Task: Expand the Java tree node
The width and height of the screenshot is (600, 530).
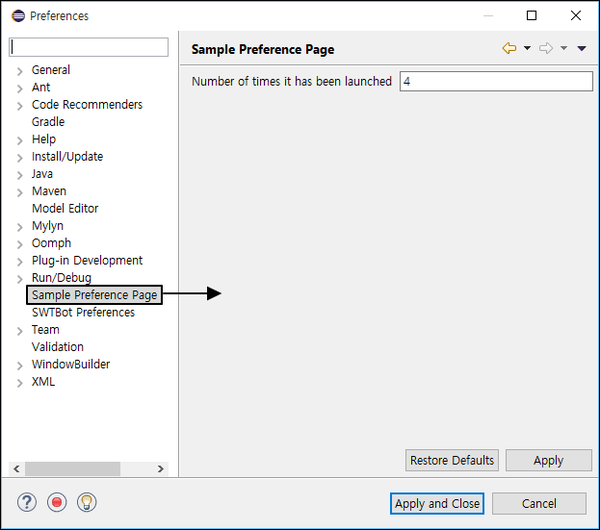Action: 20,175
